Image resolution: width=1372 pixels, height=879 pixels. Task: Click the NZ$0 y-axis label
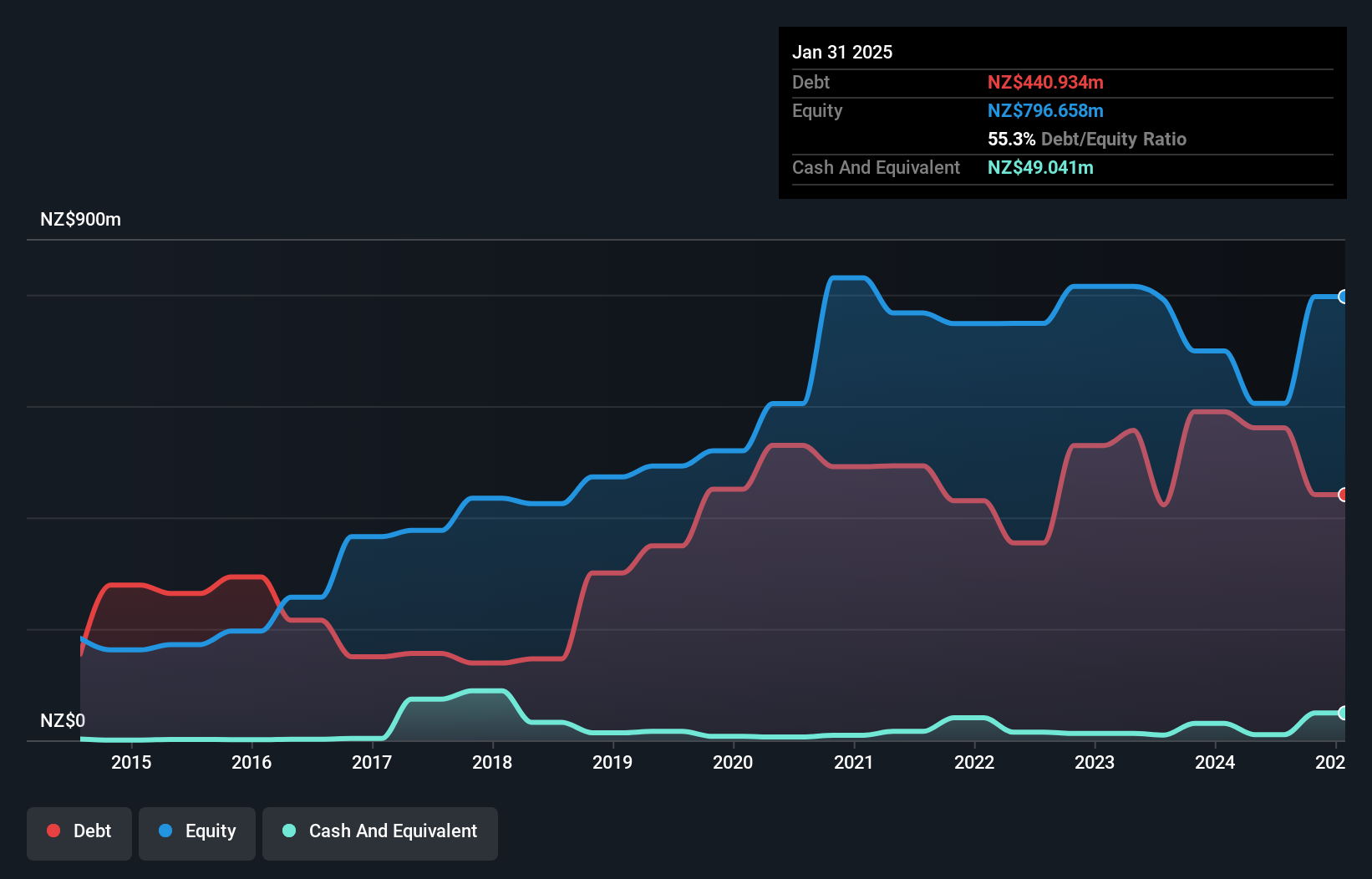tap(63, 720)
